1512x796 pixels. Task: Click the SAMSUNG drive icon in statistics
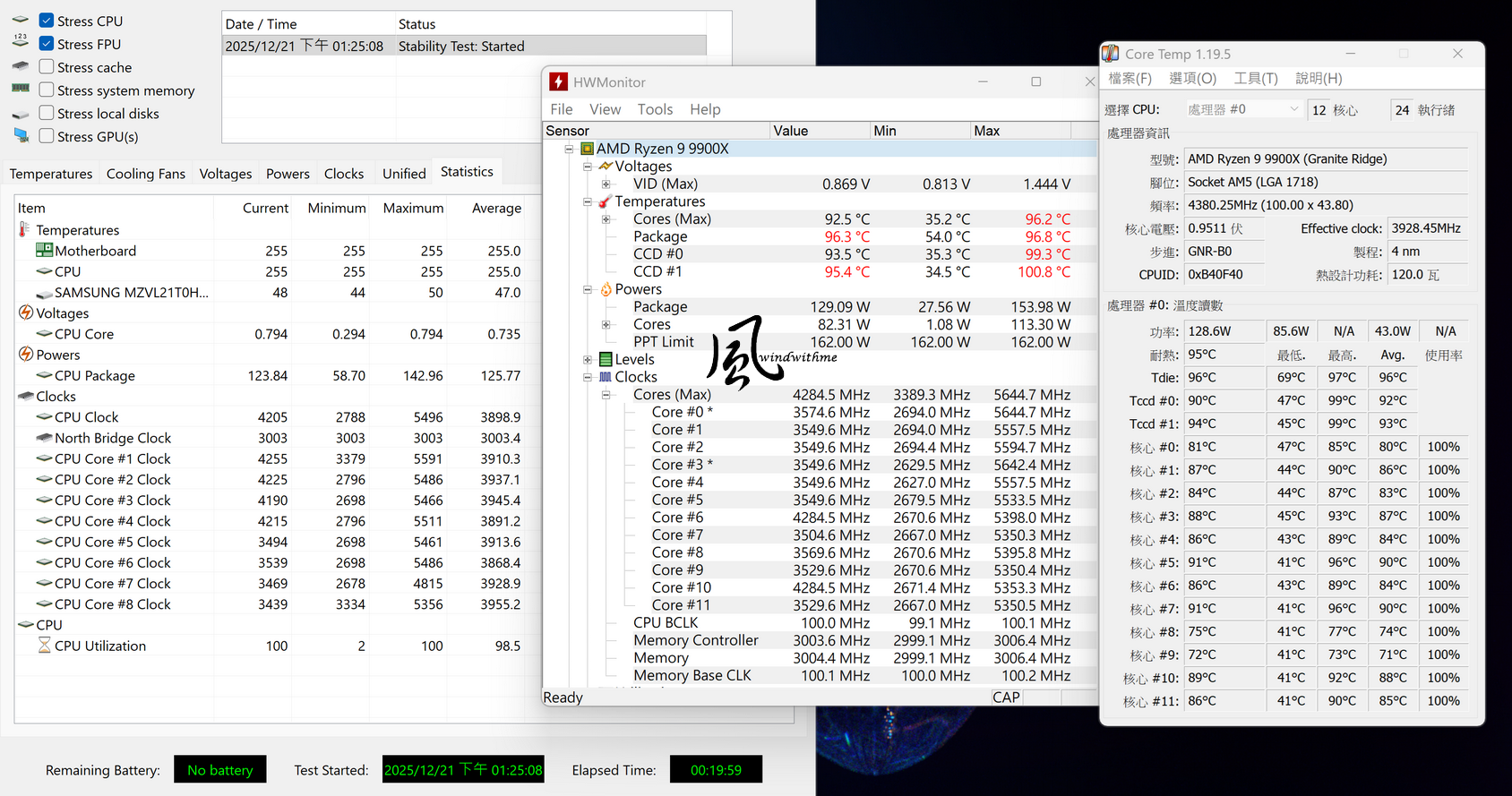pyautogui.click(x=44, y=293)
